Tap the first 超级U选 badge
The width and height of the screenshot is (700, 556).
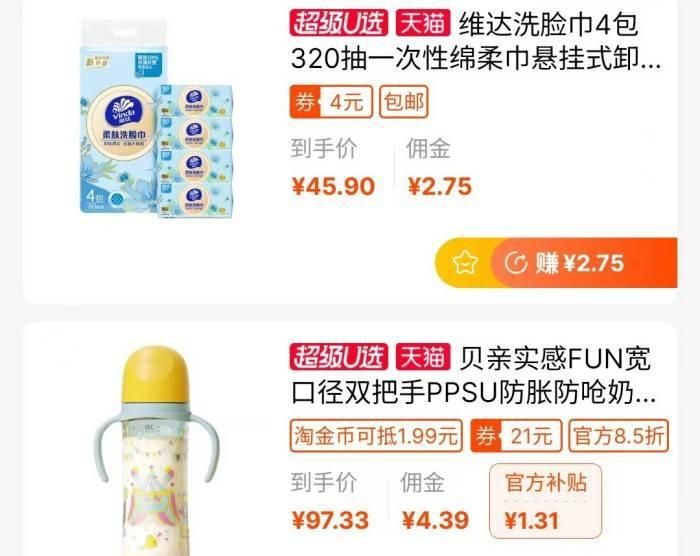[x=339, y=23]
